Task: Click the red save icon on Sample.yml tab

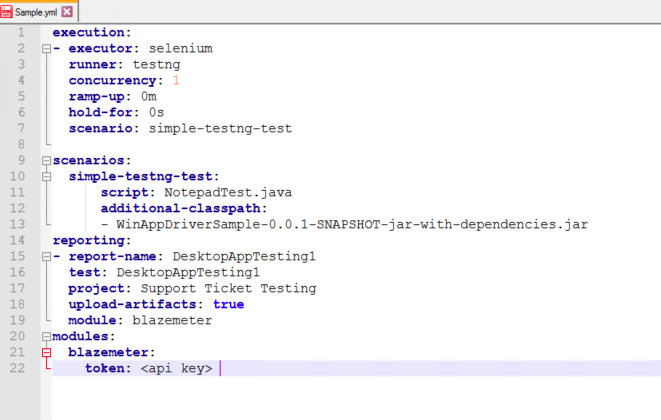Action: coord(6,12)
